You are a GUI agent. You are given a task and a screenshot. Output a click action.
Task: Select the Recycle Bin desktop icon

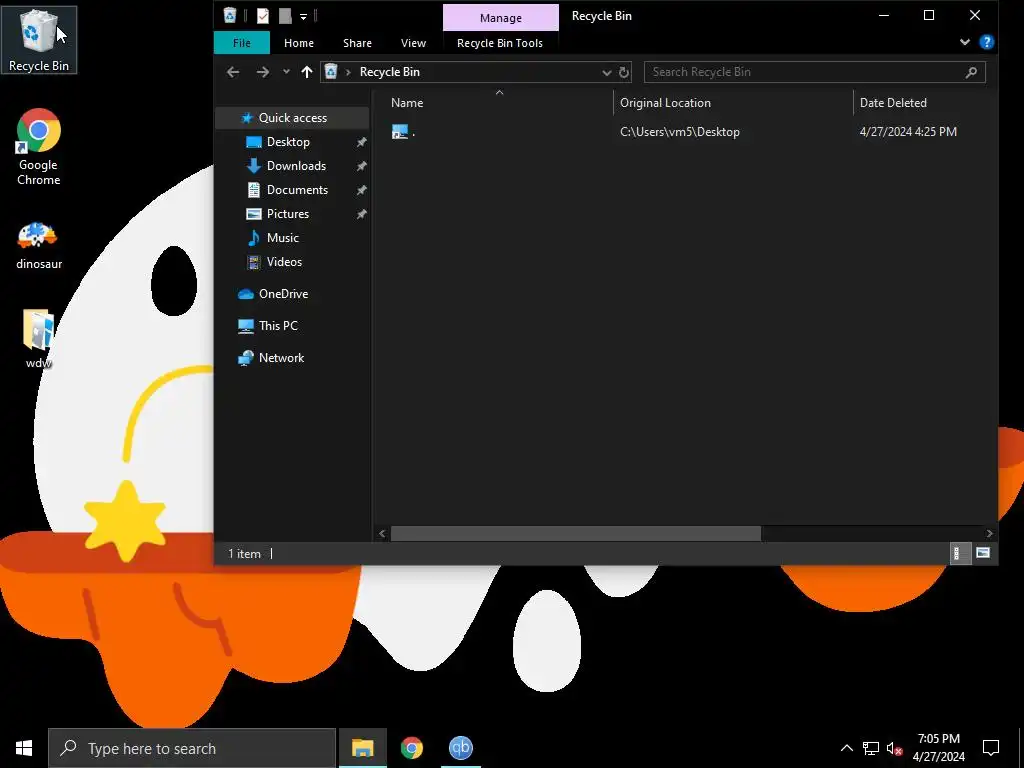point(39,40)
